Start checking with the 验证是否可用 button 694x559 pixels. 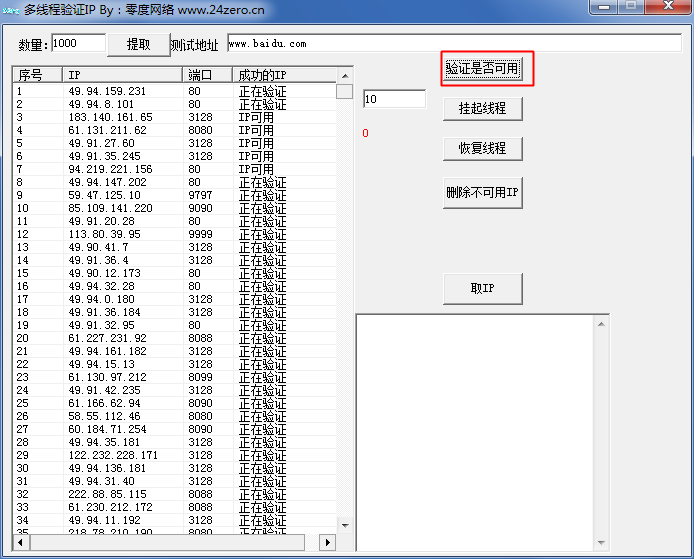(482, 69)
